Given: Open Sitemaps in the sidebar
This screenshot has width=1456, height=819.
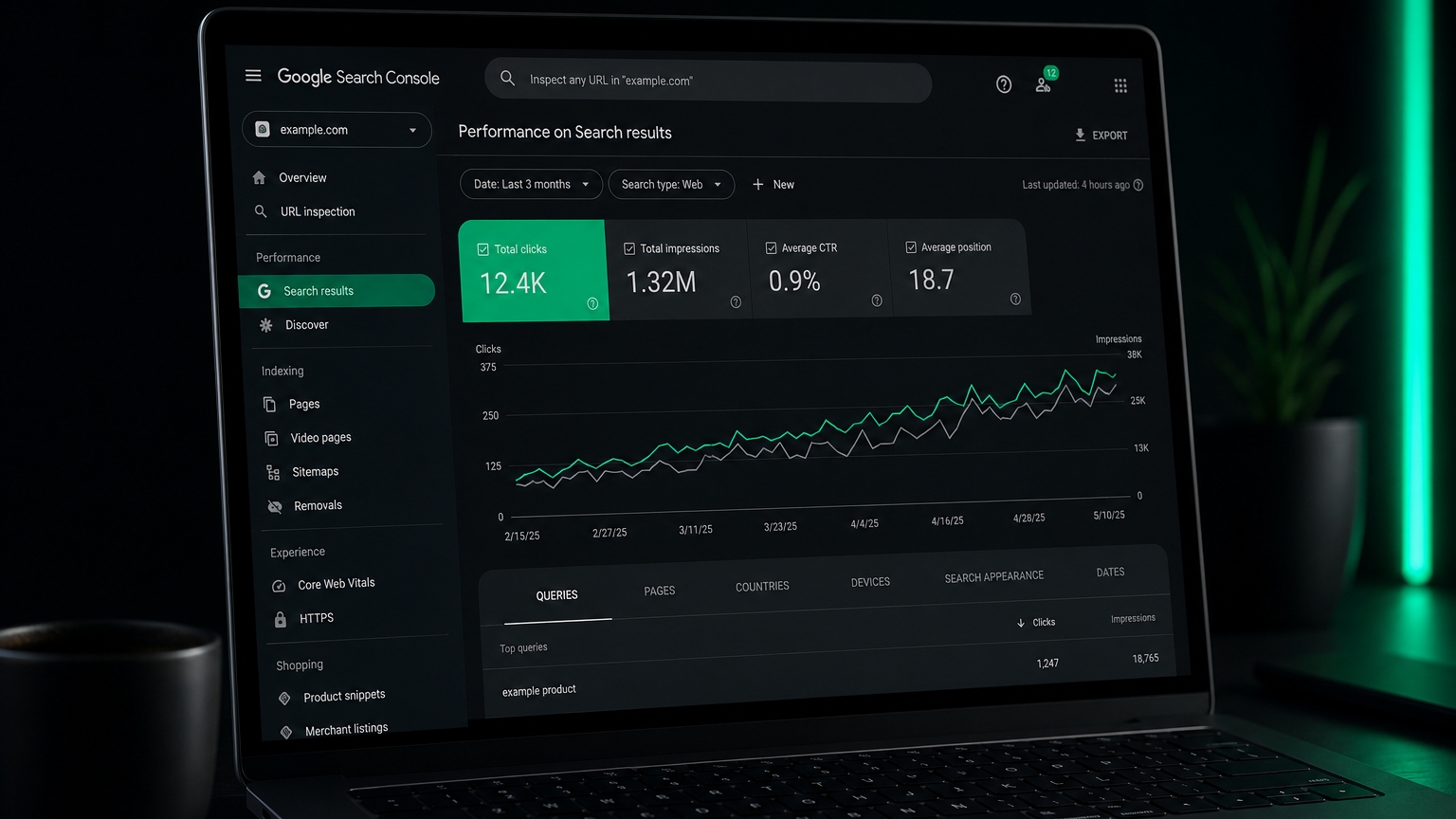Looking at the screenshot, I should coord(316,471).
